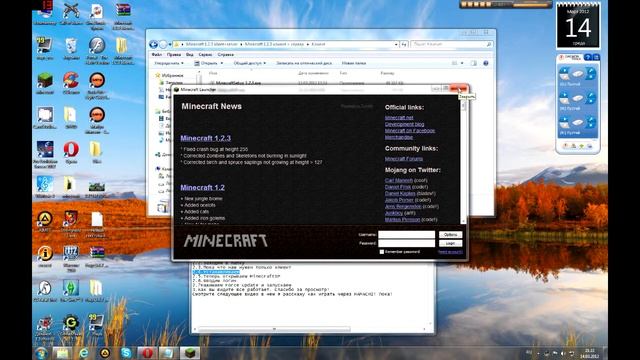
Task: Click the Открыть toolbar button in Explorer
Action: [209, 63]
